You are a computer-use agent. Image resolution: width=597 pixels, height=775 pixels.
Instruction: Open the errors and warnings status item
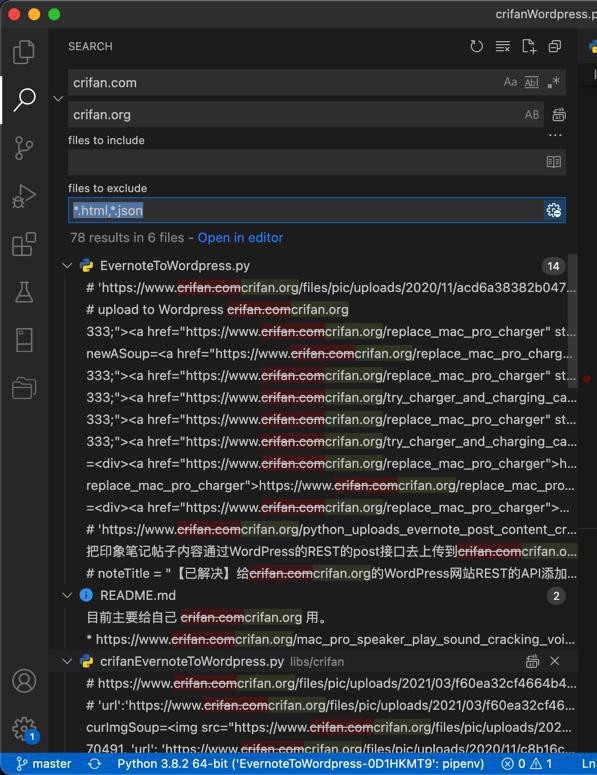click(x=527, y=764)
